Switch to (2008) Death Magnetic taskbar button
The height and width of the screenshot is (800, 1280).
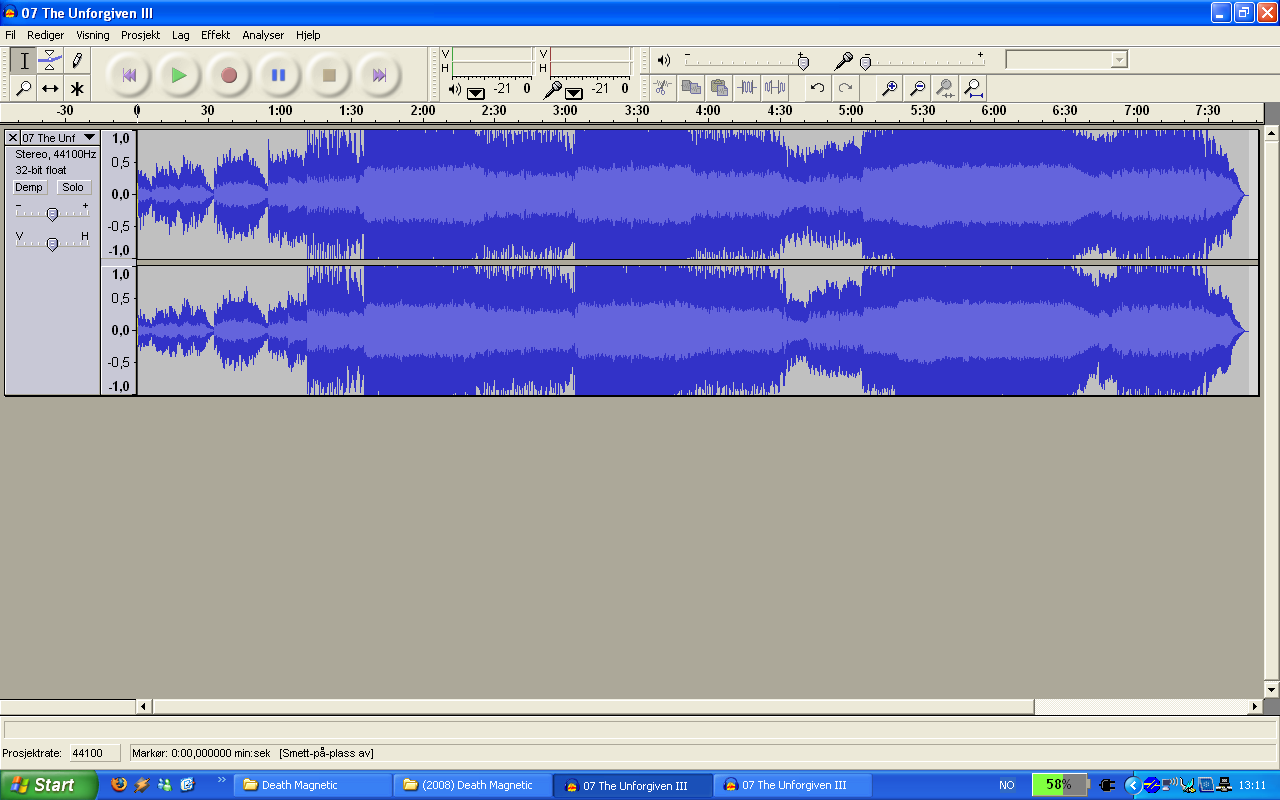pyautogui.click(x=471, y=785)
